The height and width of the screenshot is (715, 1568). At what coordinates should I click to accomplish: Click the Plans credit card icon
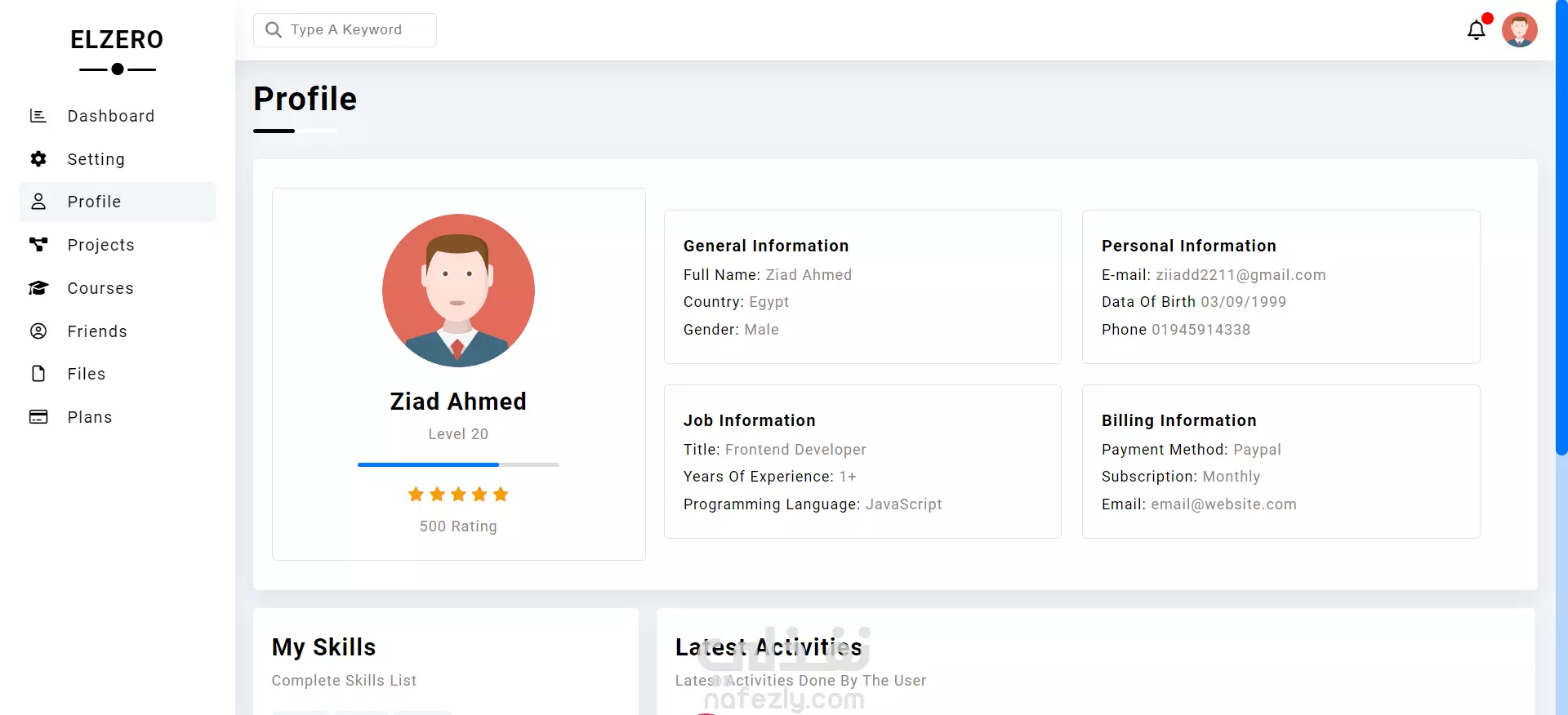click(x=38, y=417)
